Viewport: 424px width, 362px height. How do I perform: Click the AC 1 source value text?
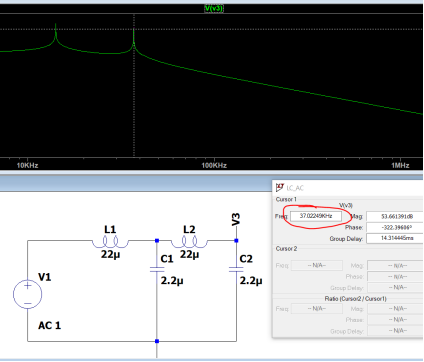(x=50, y=325)
